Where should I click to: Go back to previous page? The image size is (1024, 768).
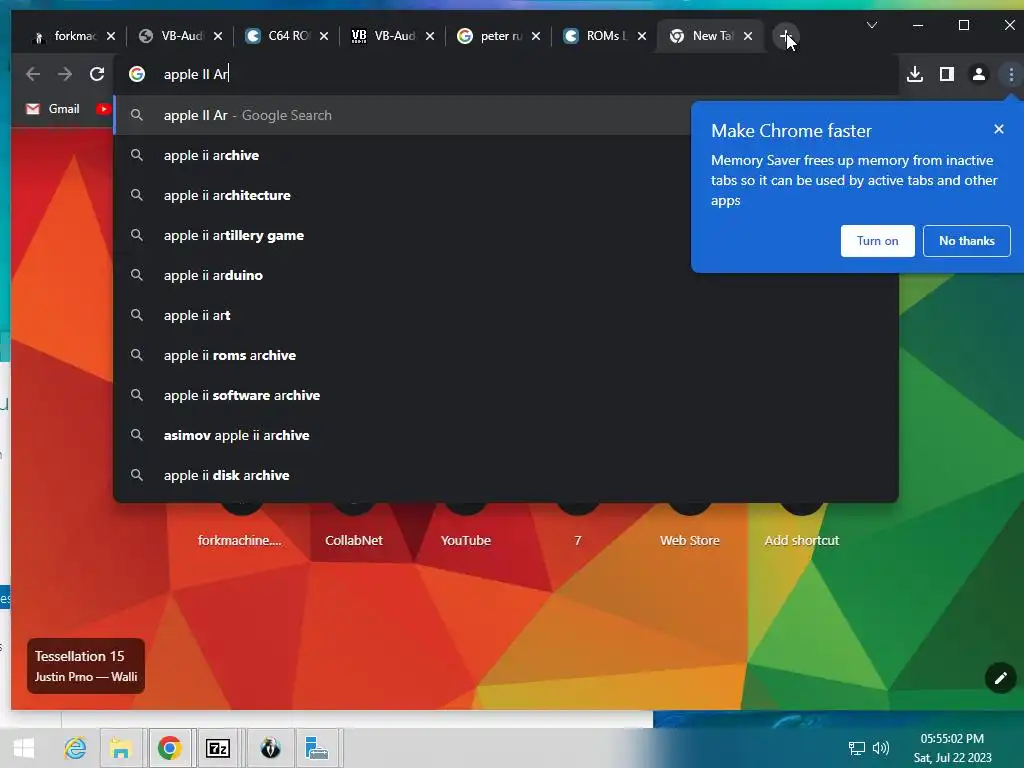[x=33, y=74]
